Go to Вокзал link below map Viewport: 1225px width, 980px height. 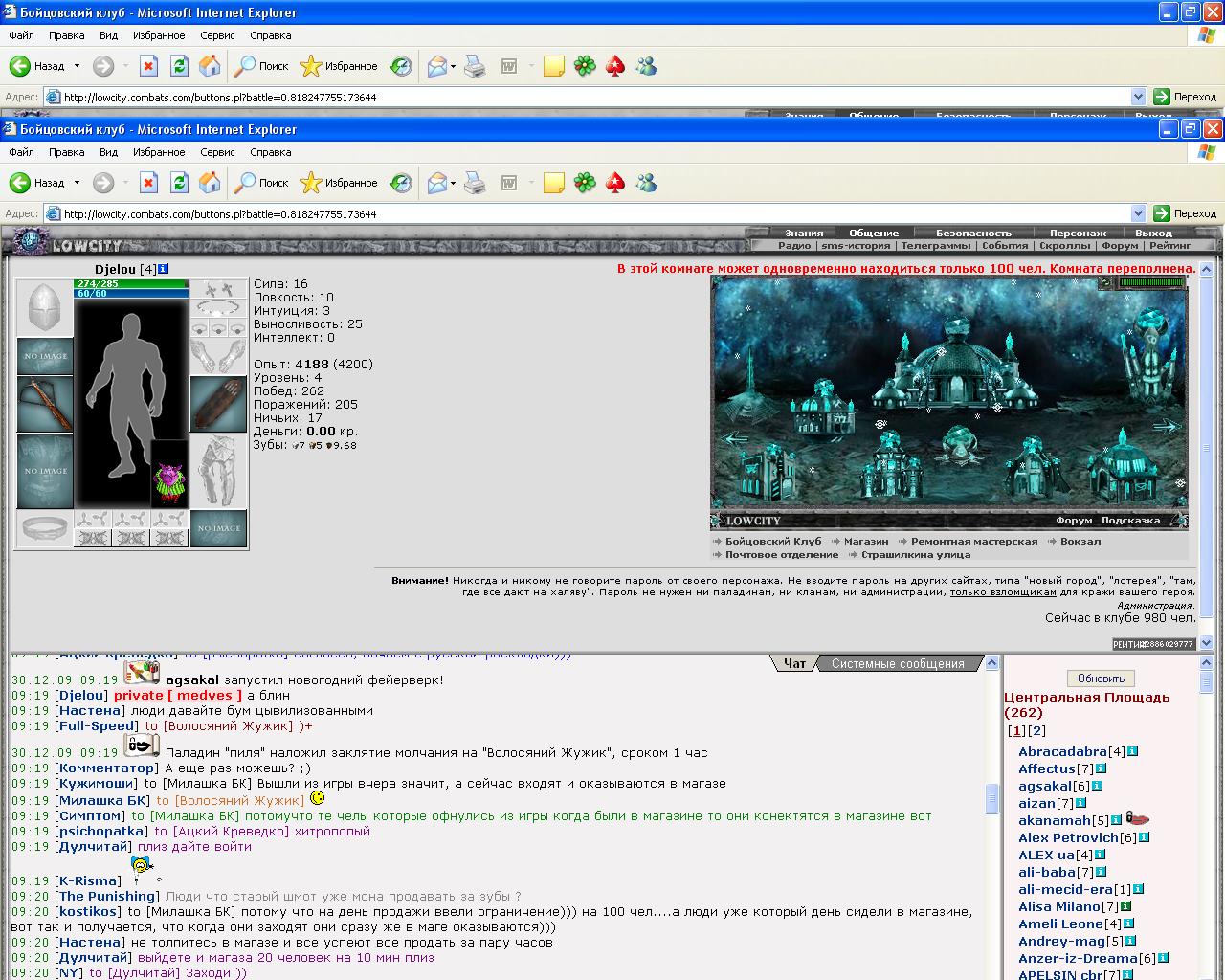pos(1080,542)
